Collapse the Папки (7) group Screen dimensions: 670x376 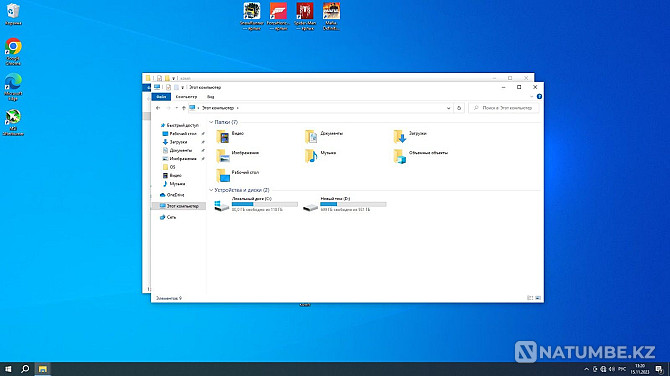pyautogui.click(x=211, y=122)
